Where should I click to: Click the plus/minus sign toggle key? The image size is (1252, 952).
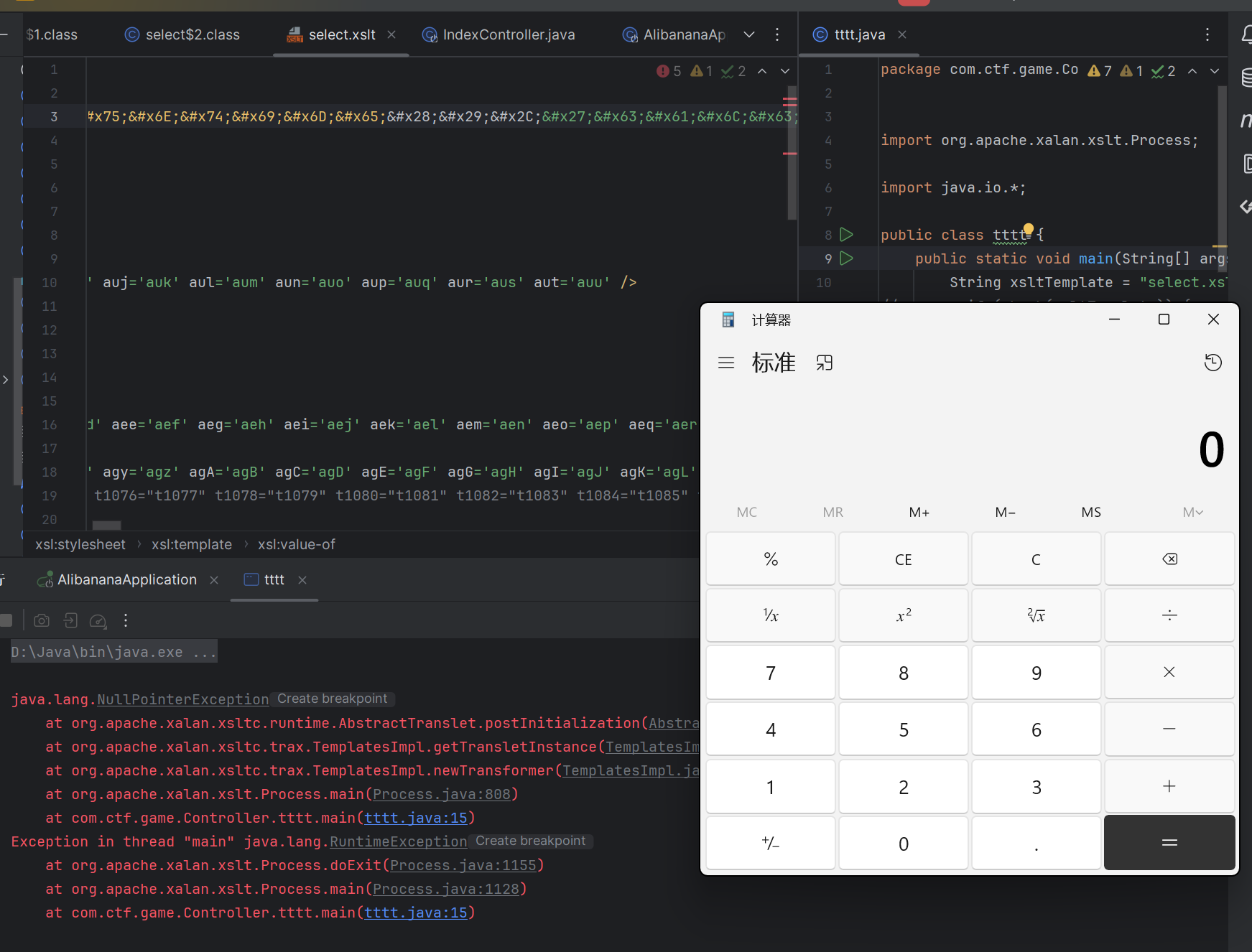pyautogui.click(x=771, y=843)
